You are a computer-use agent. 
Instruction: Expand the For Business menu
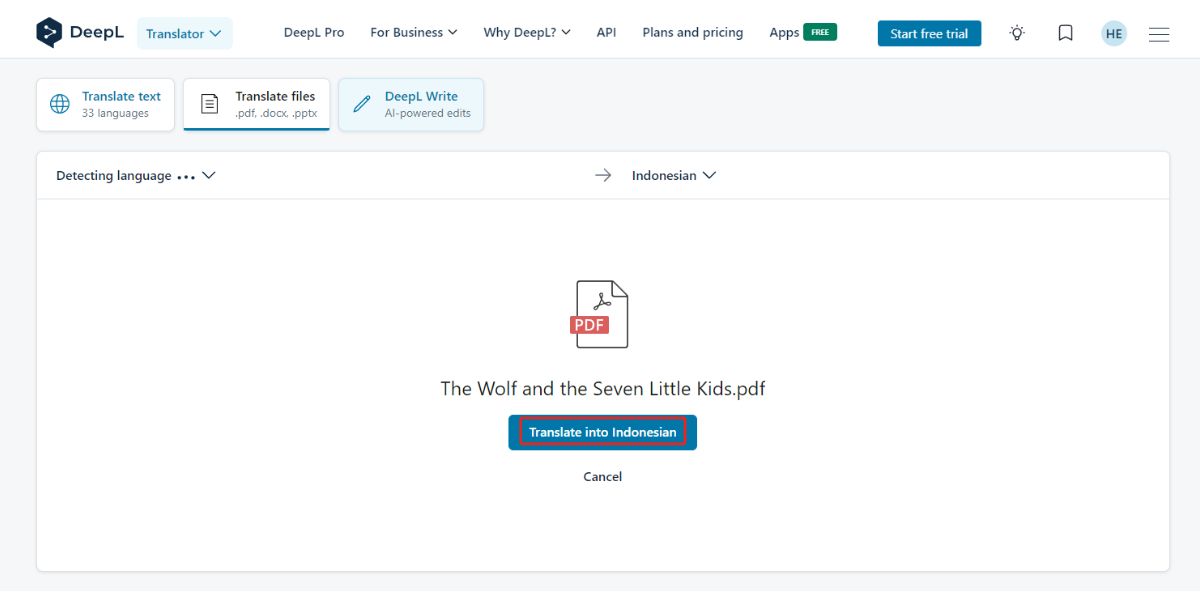[413, 31]
